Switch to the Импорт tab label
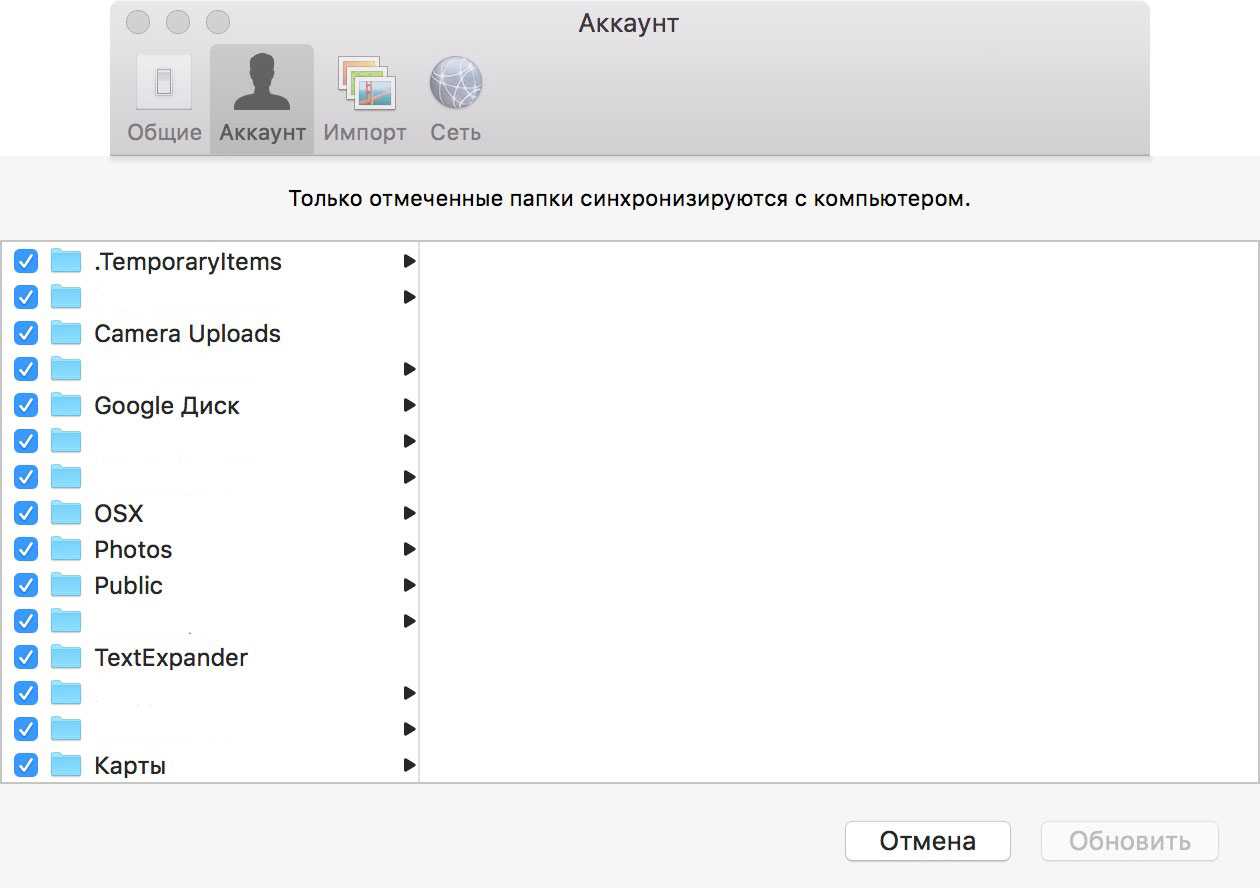Viewport: 1260px width, 888px height. click(365, 133)
